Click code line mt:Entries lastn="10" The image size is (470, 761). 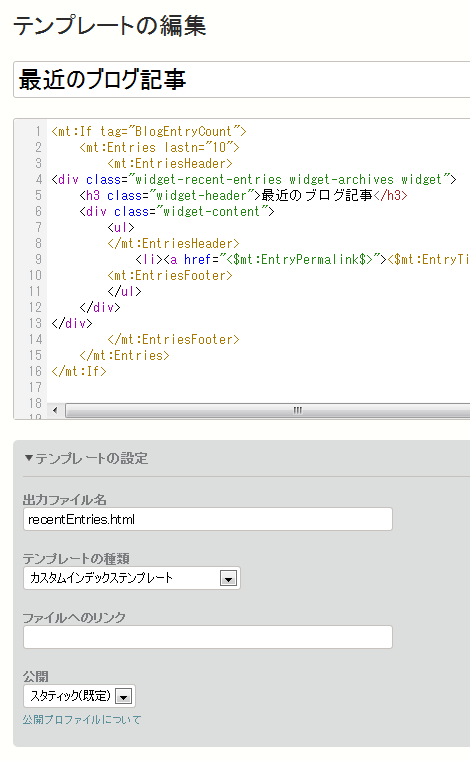(160, 148)
